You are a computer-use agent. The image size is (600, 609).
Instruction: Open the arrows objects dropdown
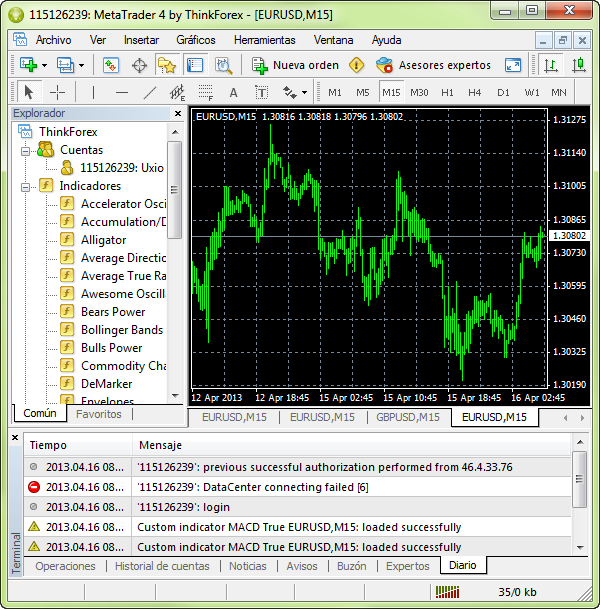296,92
